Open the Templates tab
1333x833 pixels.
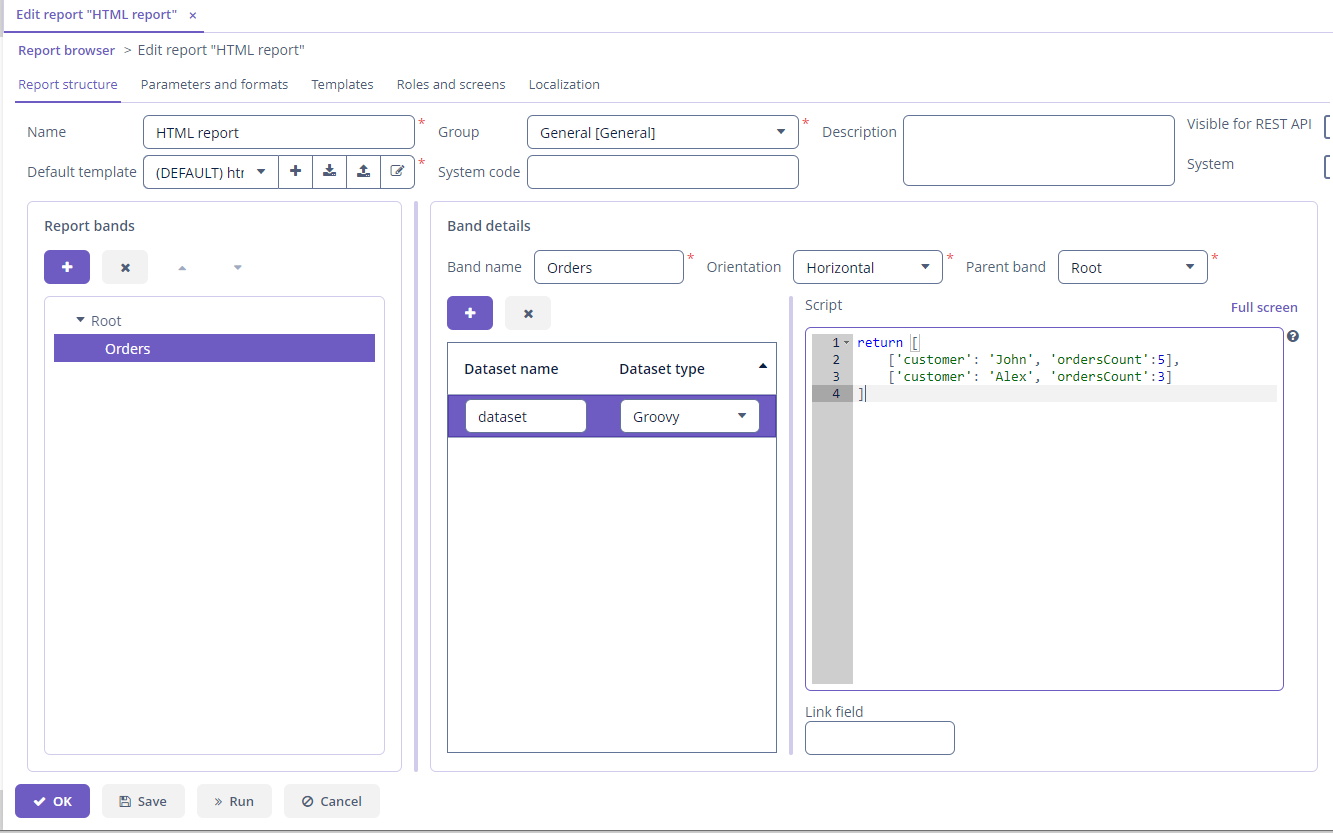coord(342,84)
